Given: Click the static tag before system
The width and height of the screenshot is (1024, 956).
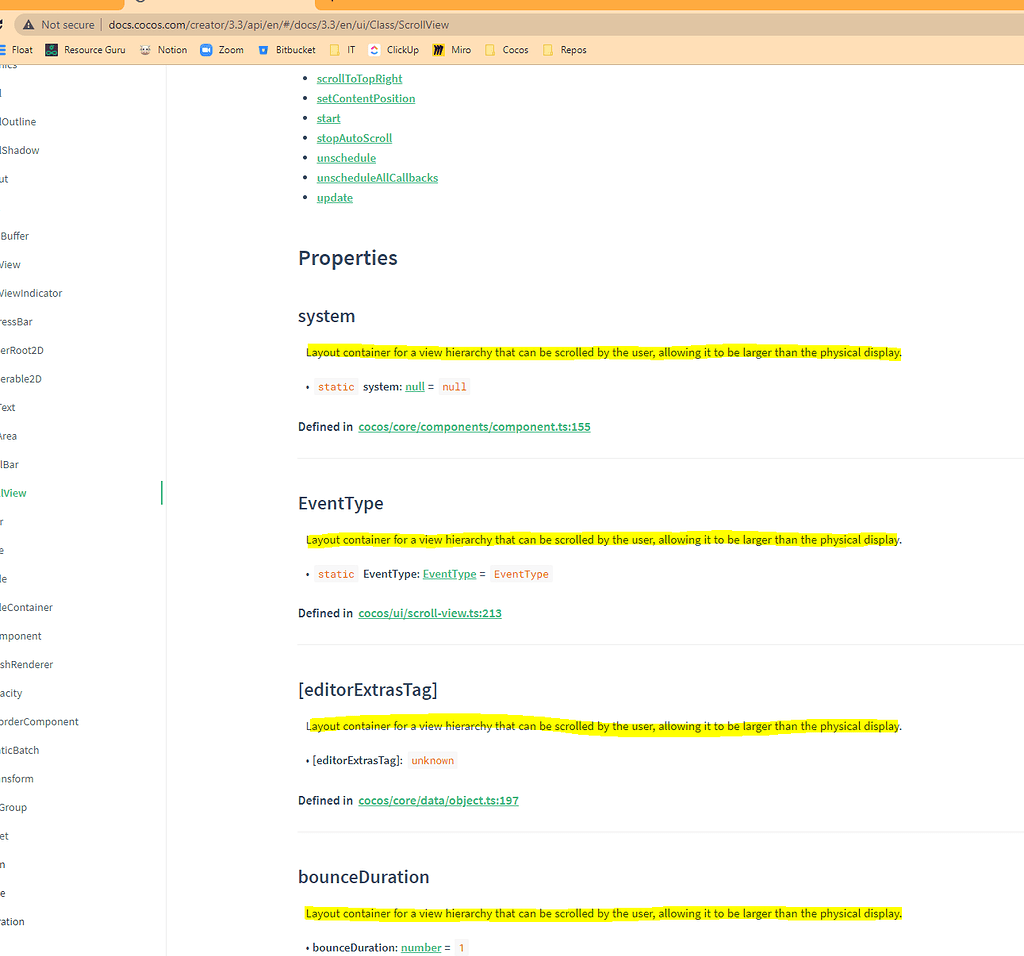Looking at the screenshot, I should click(336, 387).
